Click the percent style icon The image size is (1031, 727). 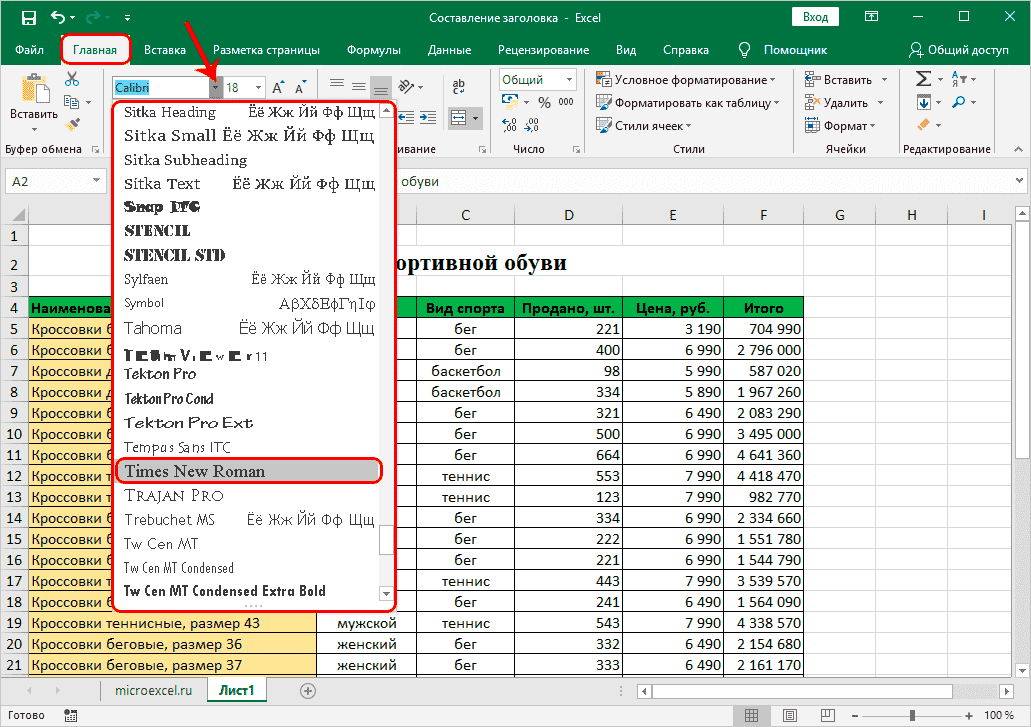(x=544, y=102)
